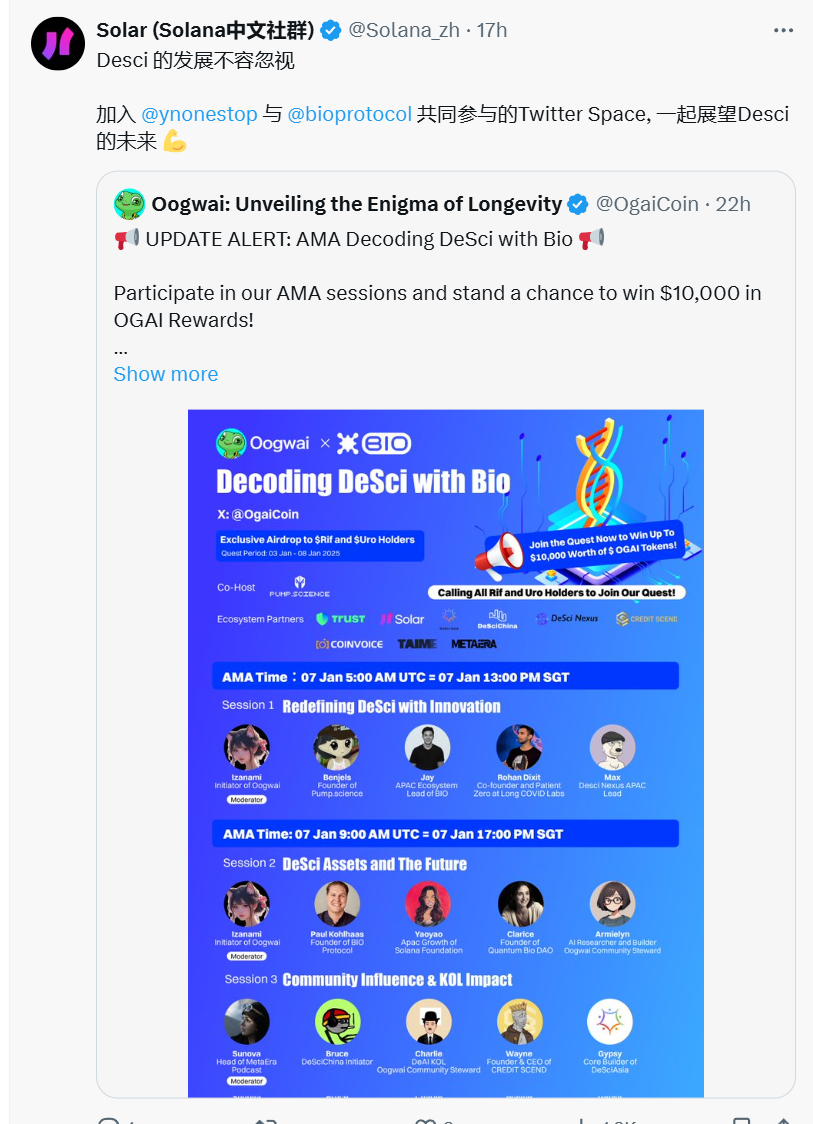Viewport: 813px width, 1124px height.
Task: Click the verified badge next to Oogwai's name
Action: [578, 204]
